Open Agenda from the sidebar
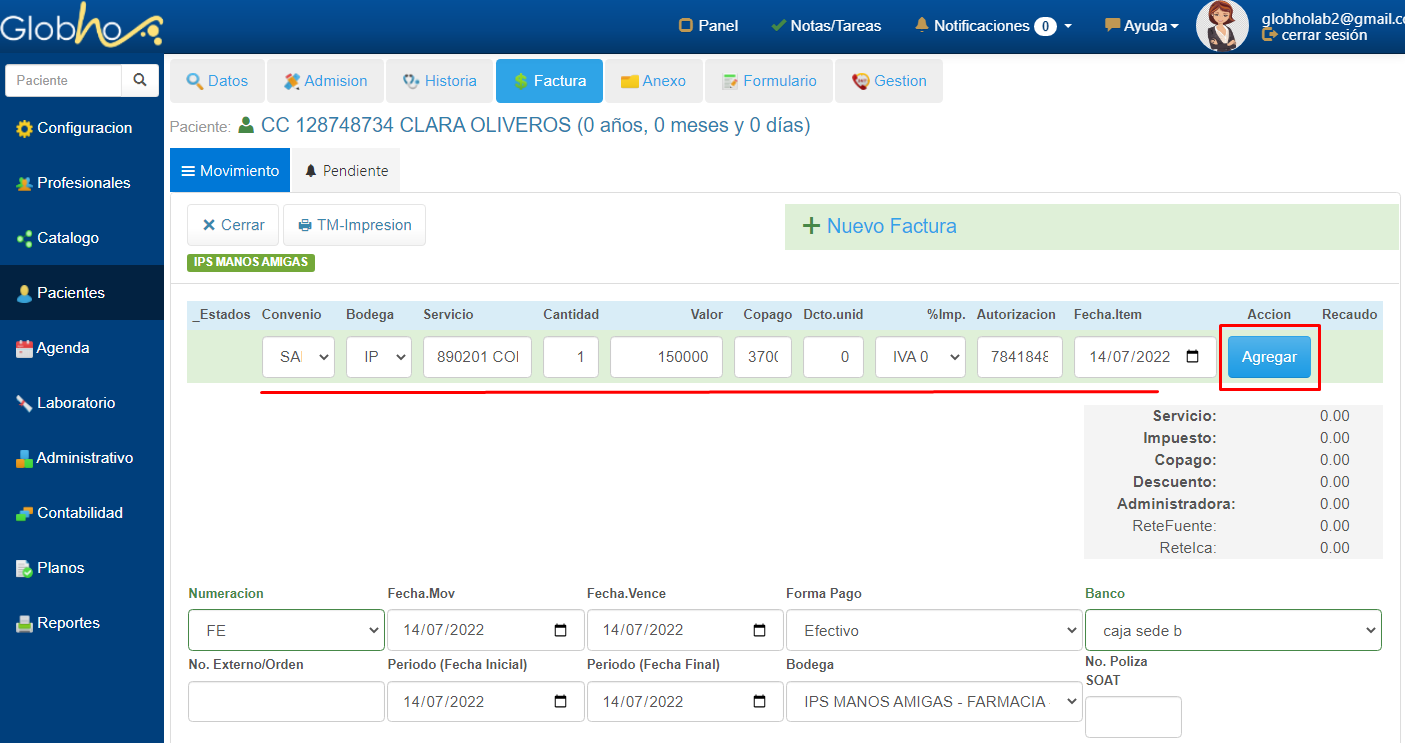 (x=62, y=348)
